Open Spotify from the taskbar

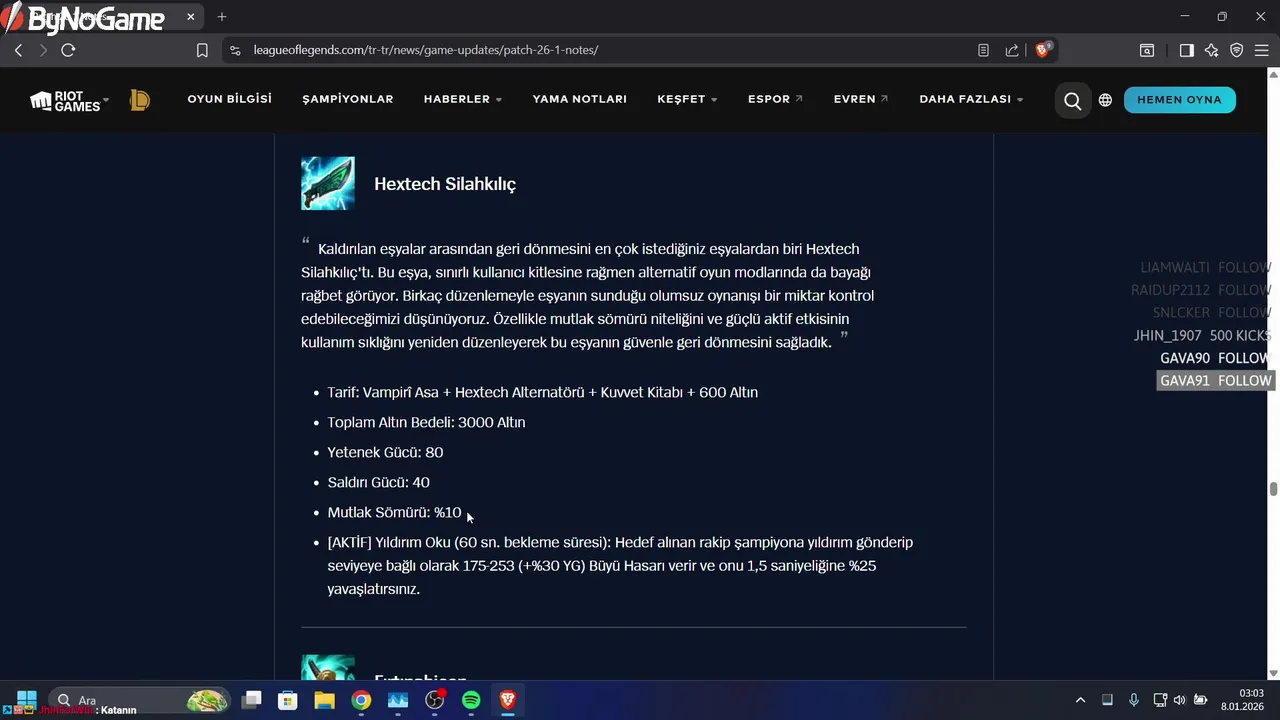pos(471,700)
